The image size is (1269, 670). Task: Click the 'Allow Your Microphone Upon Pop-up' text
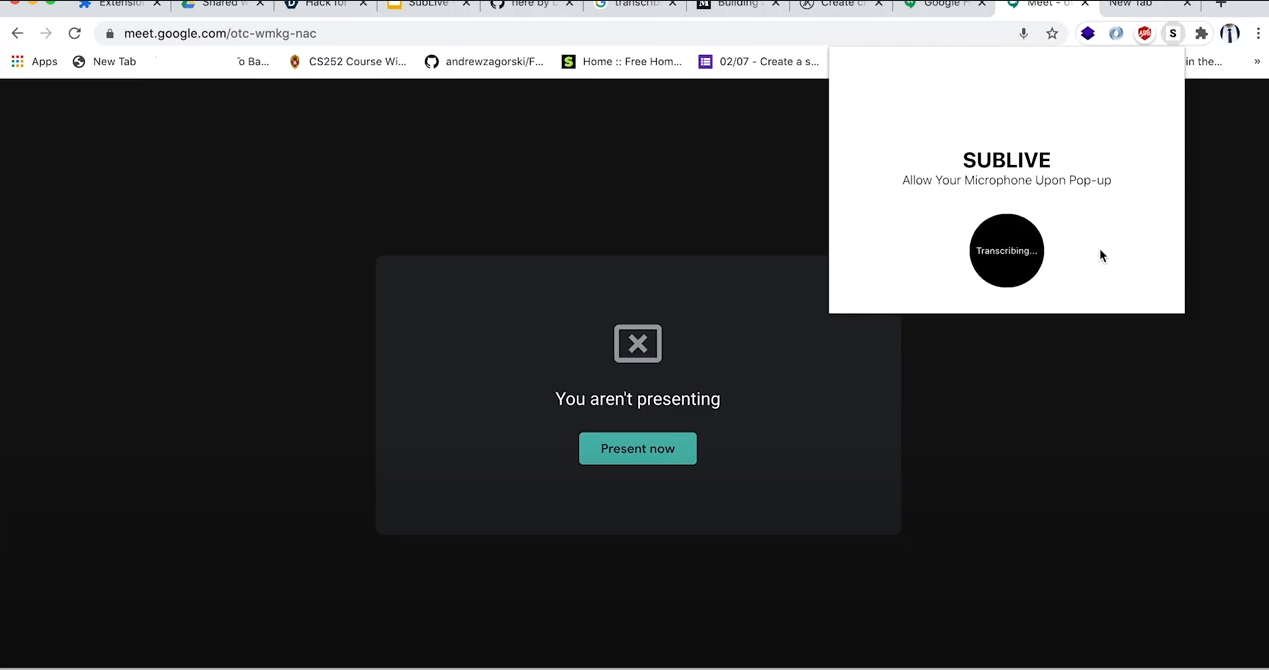(x=1006, y=180)
